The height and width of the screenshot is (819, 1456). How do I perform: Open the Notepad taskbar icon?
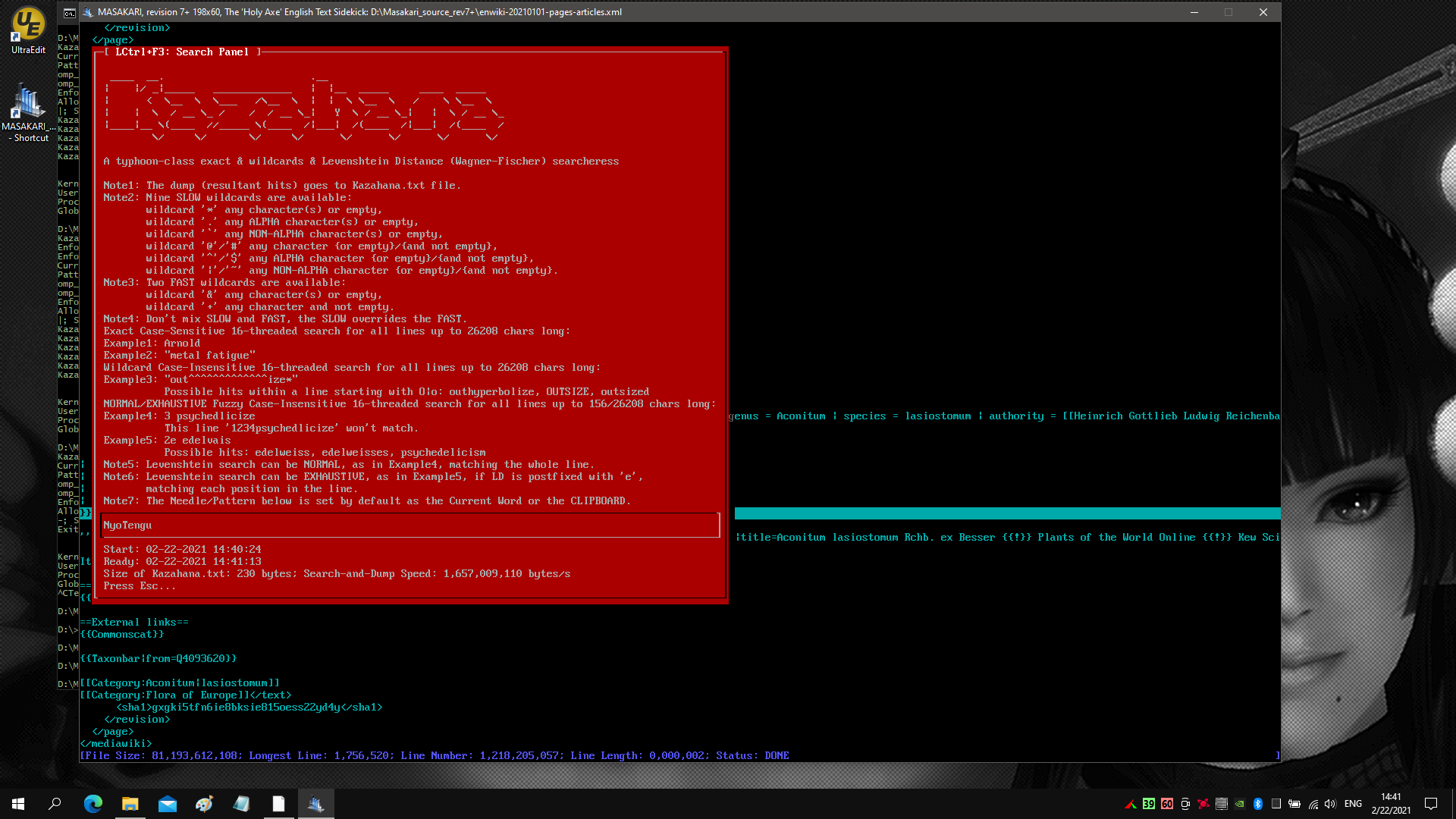(x=279, y=804)
